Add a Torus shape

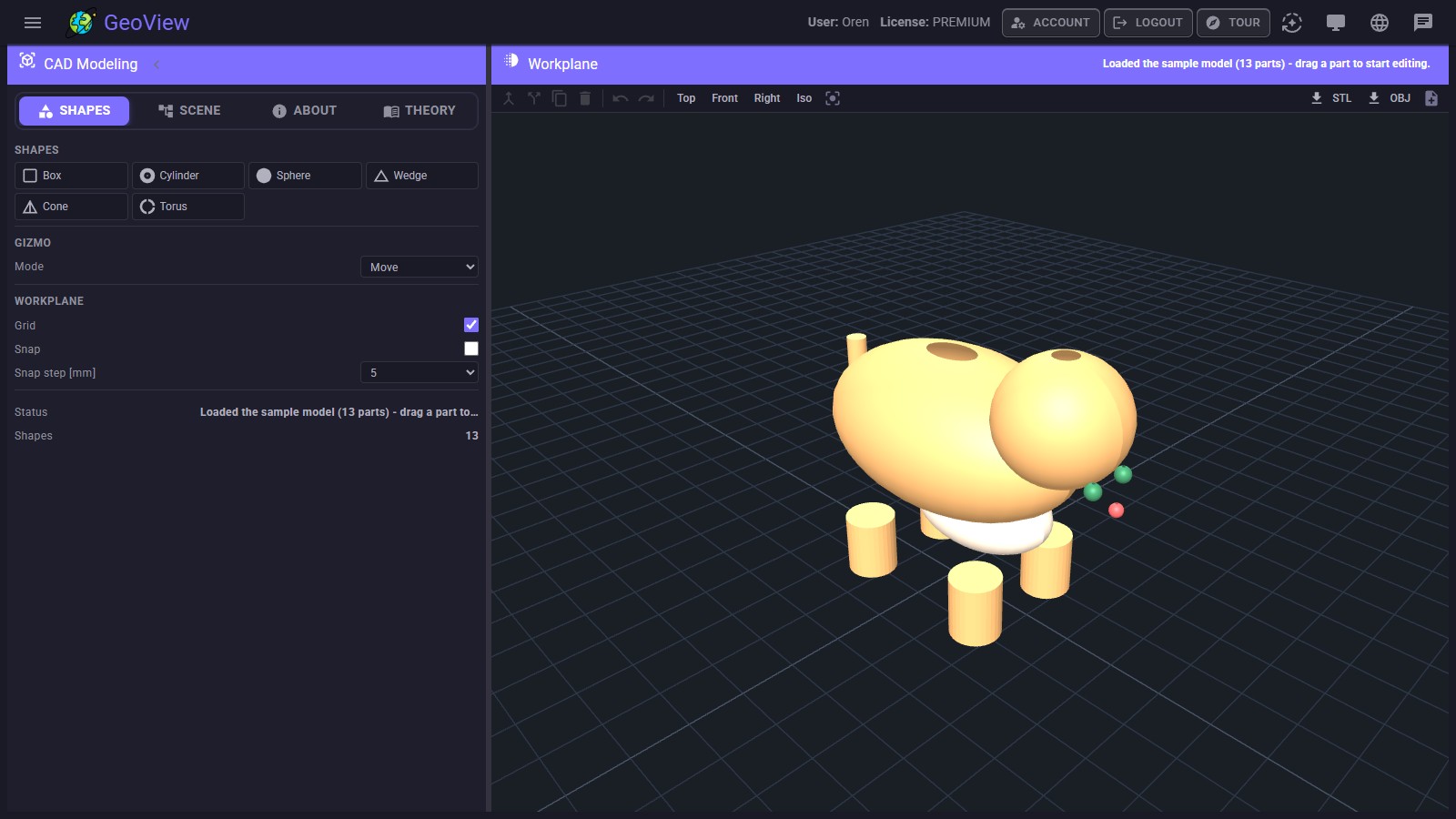[x=188, y=207]
